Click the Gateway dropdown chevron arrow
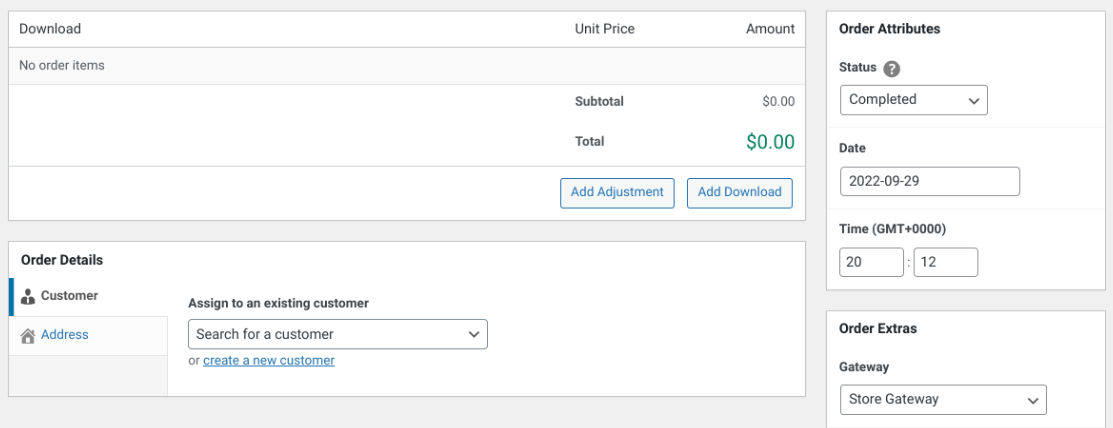The width and height of the screenshot is (1113, 428). coord(1032,400)
